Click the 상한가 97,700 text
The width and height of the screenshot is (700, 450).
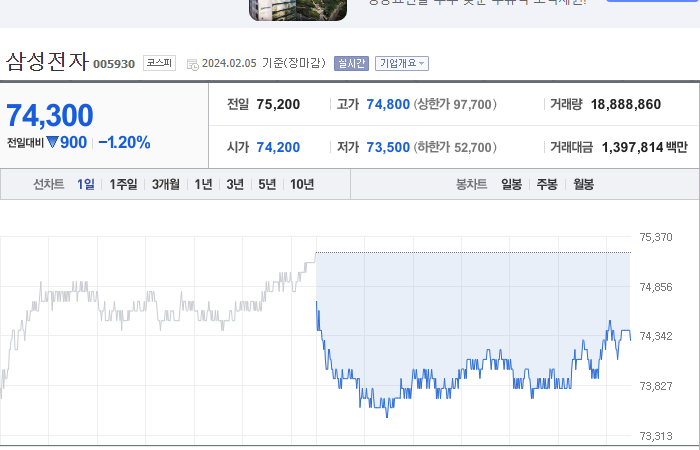455,104
